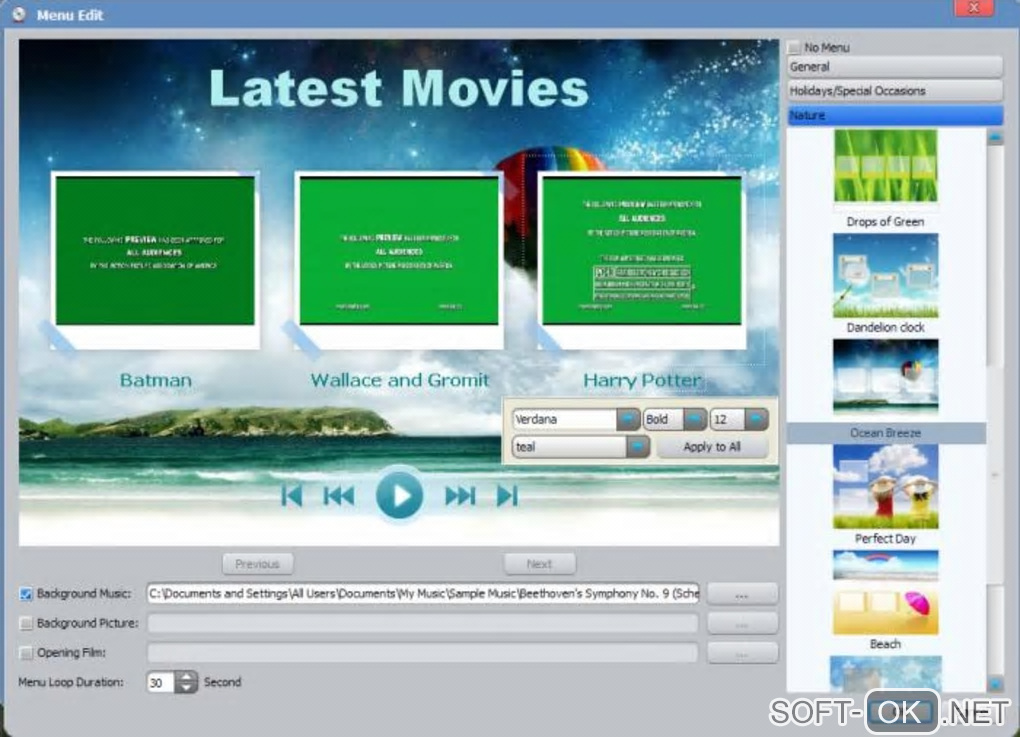Image resolution: width=1020 pixels, height=737 pixels.
Task: Click the Batman caption text
Action: click(x=155, y=380)
